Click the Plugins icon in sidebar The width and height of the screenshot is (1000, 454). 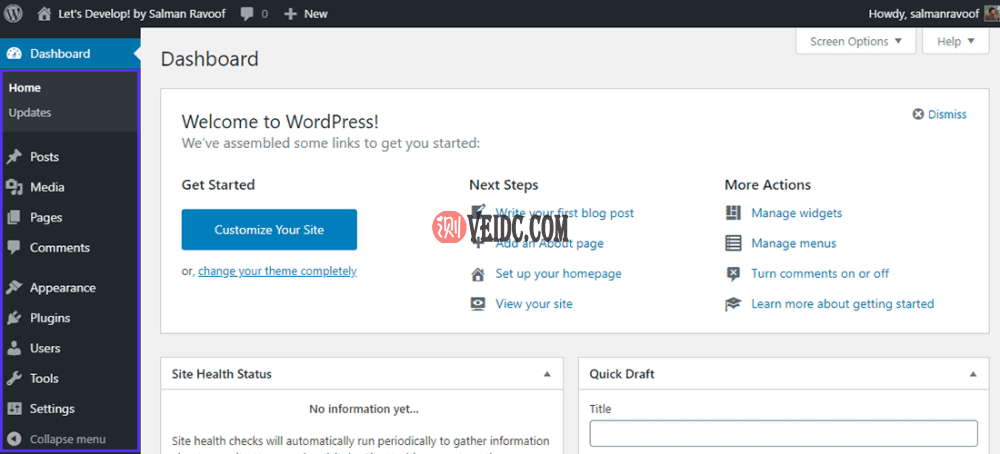tap(14, 318)
